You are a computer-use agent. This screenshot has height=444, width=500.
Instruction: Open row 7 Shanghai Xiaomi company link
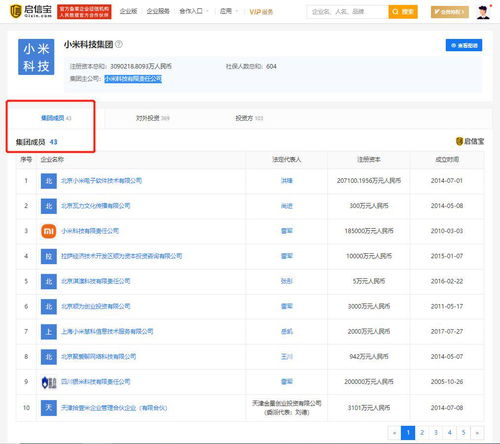click(x=107, y=332)
